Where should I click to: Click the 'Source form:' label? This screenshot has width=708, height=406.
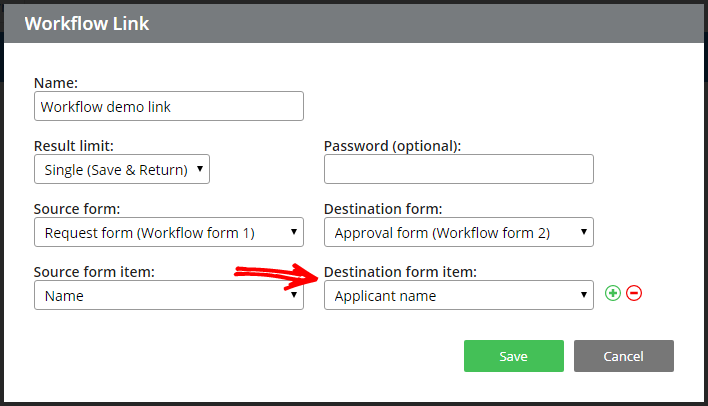point(77,209)
